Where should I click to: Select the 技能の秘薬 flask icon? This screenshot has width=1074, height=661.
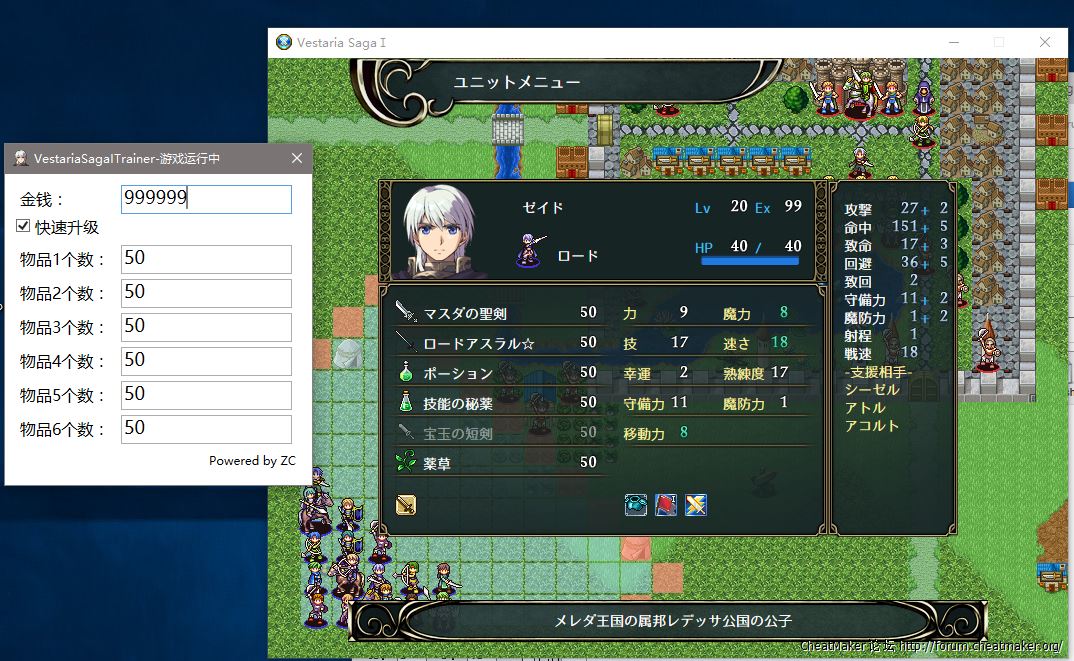point(405,402)
